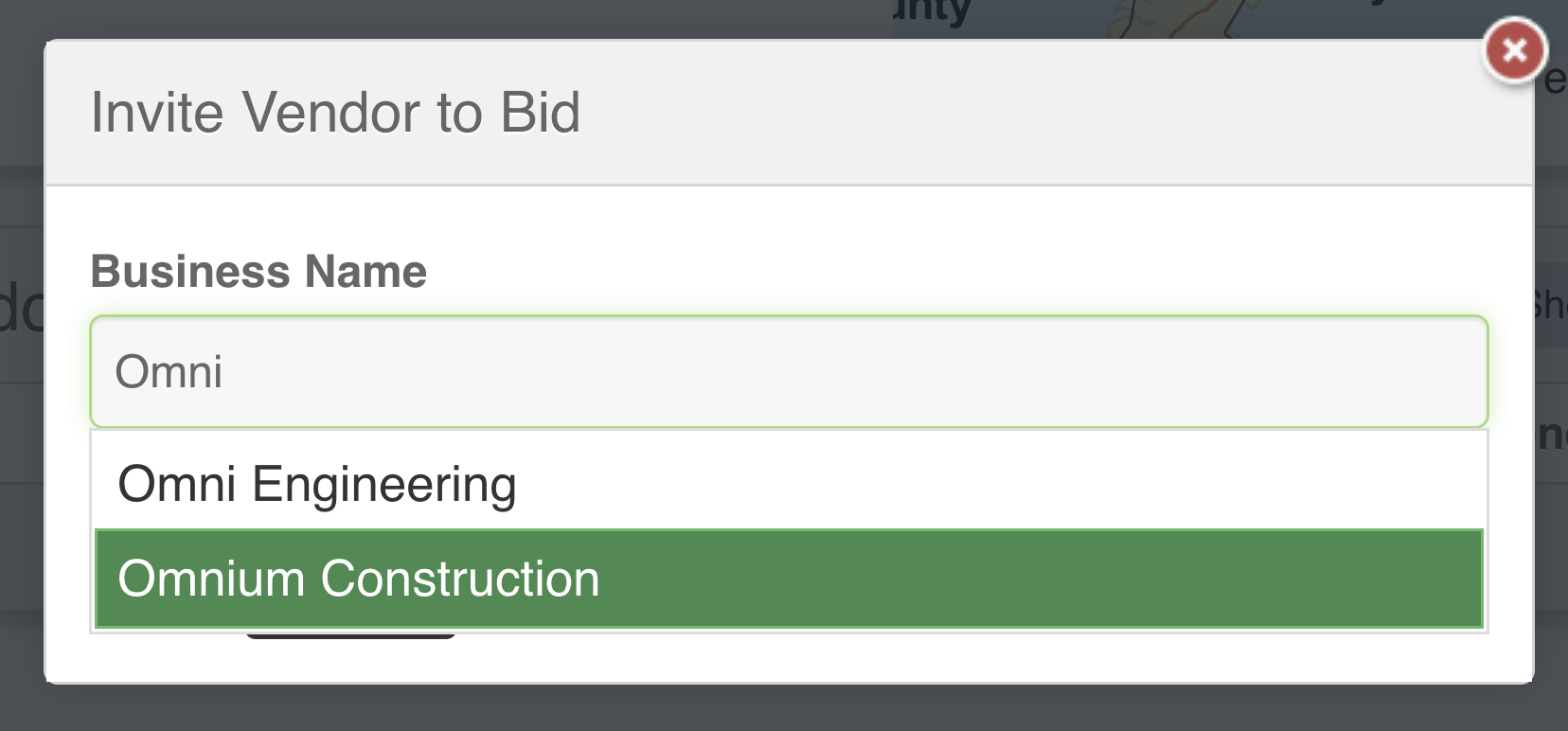Click empty space right of Omni Engineering
The image size is (1568, 731).
(x=1042, y=484)
